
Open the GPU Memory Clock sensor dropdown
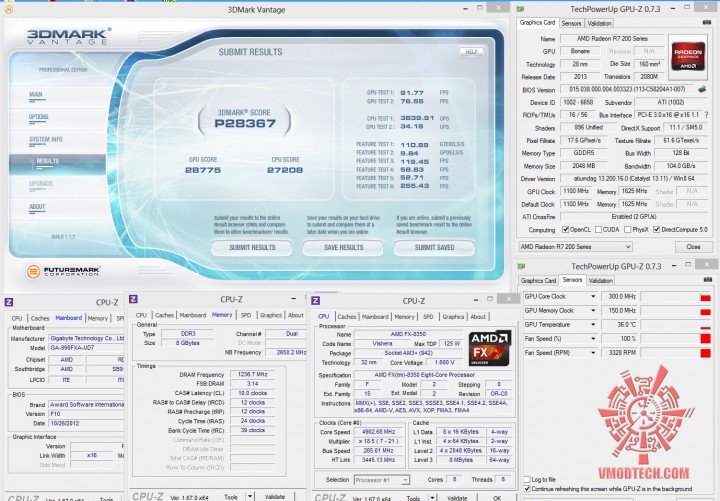[x=593, y=311]
